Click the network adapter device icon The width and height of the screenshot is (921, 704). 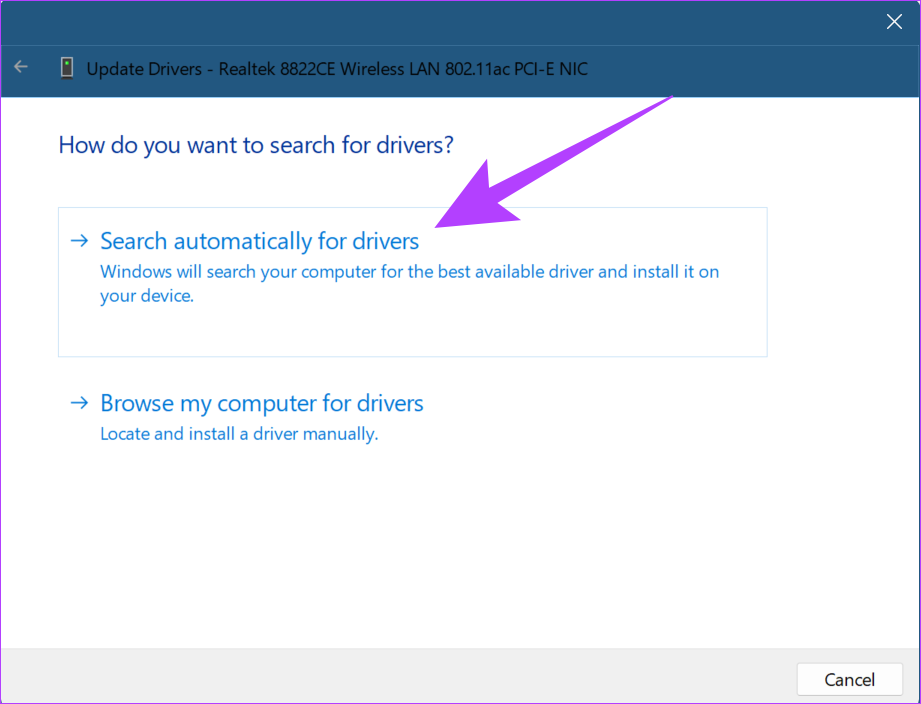(x=67, y=68)
